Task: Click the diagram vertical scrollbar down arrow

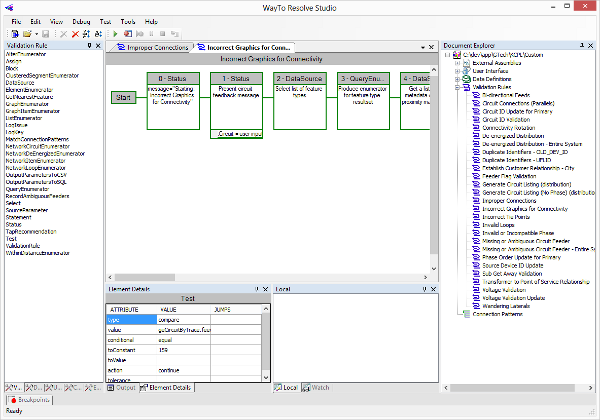Action: [434, 269]
